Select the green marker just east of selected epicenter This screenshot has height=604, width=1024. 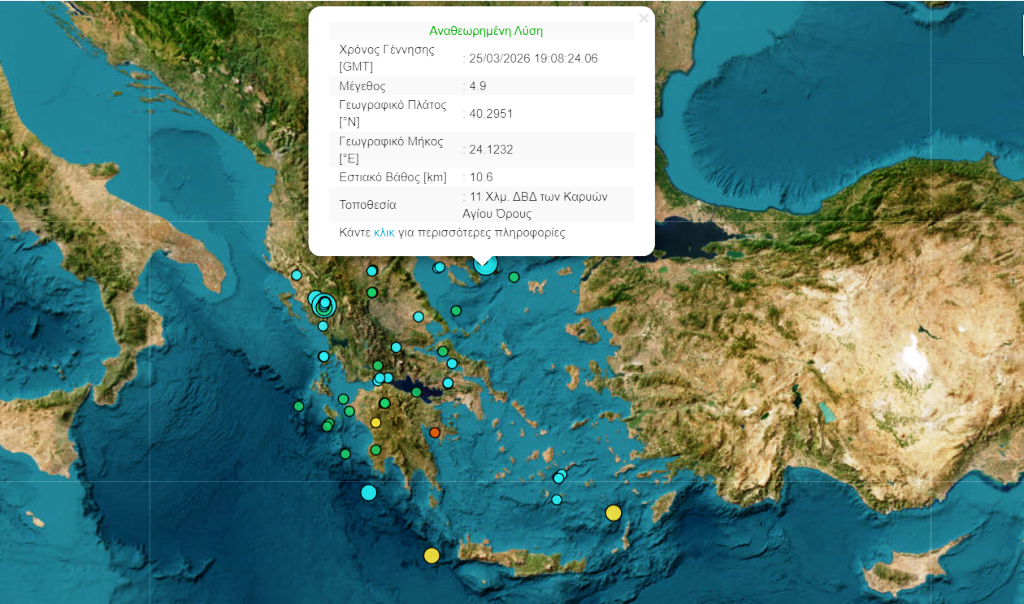514,277
